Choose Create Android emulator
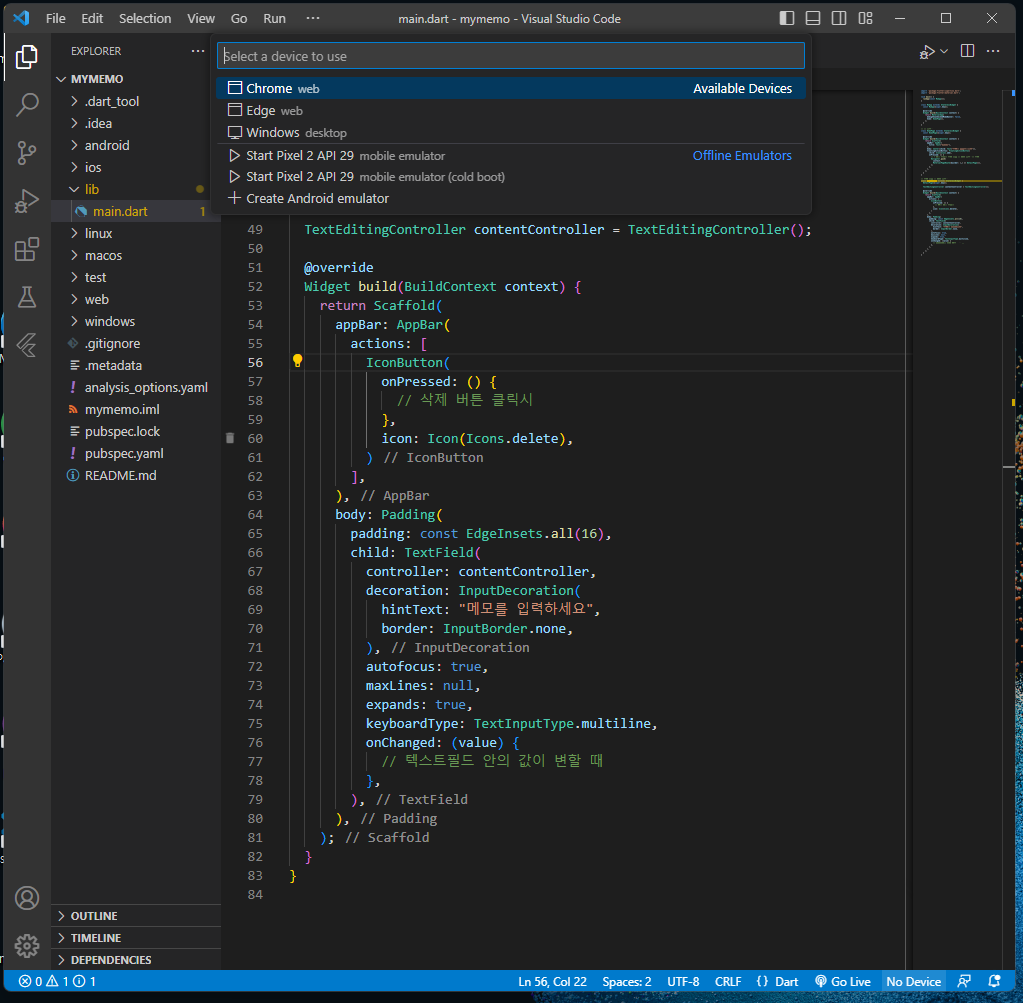 (x=511, y=198)
